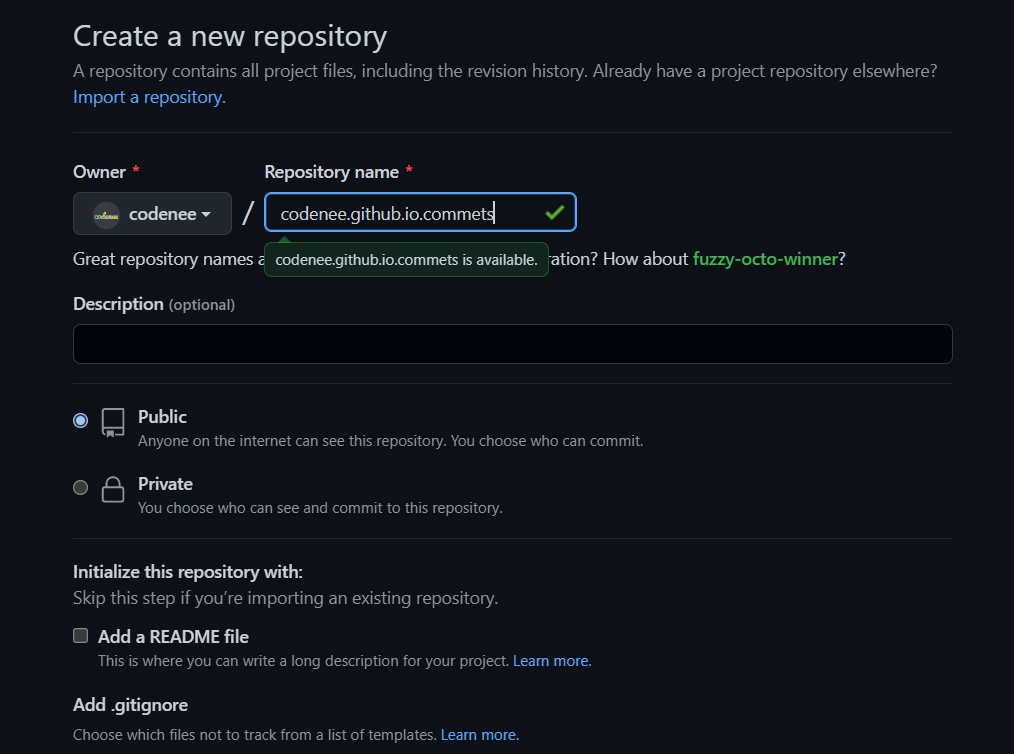This screenshot has width=1014, height=754.
Task: Select the Public radio button
Action: (80, 420)
